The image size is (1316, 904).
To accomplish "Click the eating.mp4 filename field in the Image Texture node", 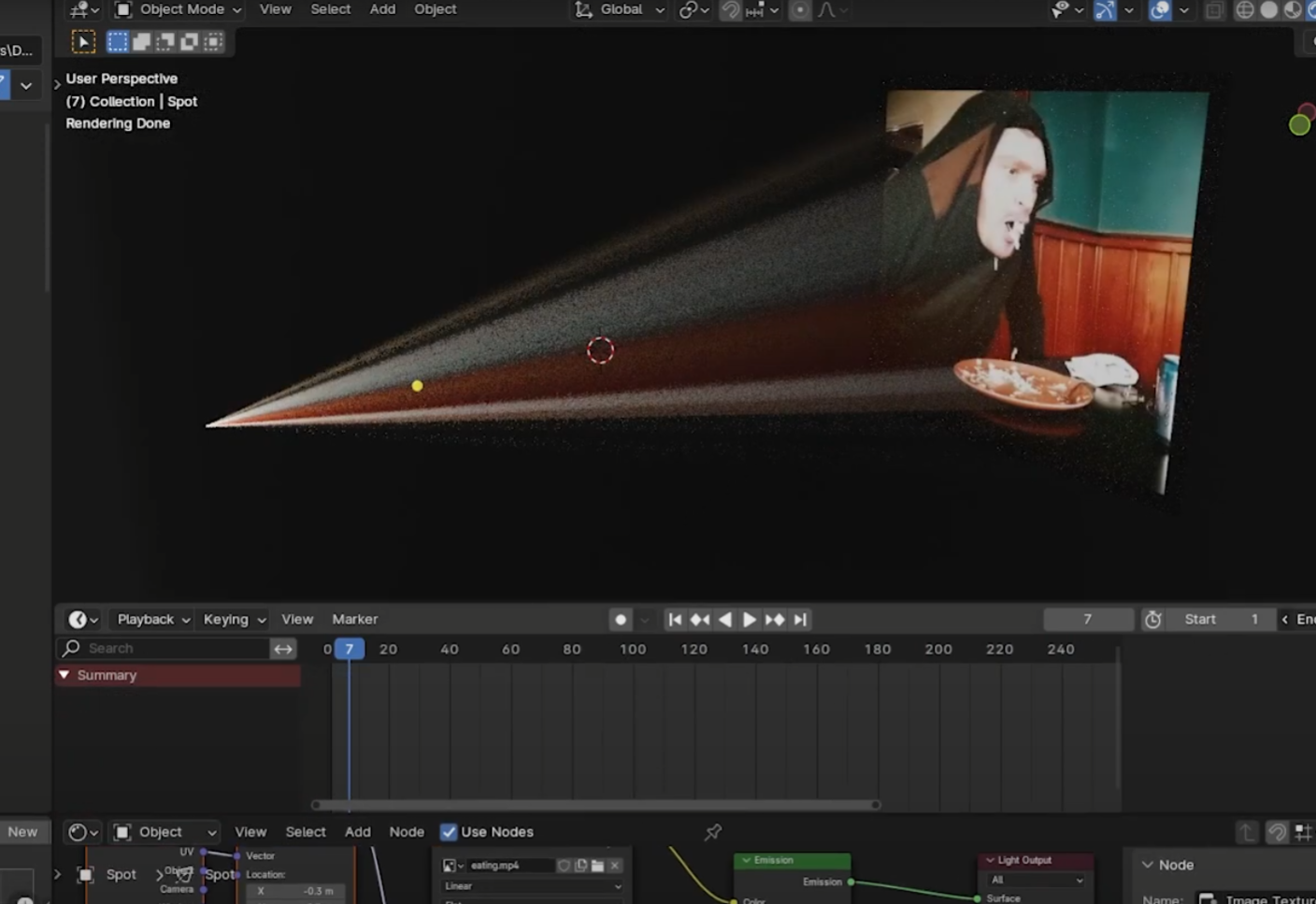I will (512, 865).
